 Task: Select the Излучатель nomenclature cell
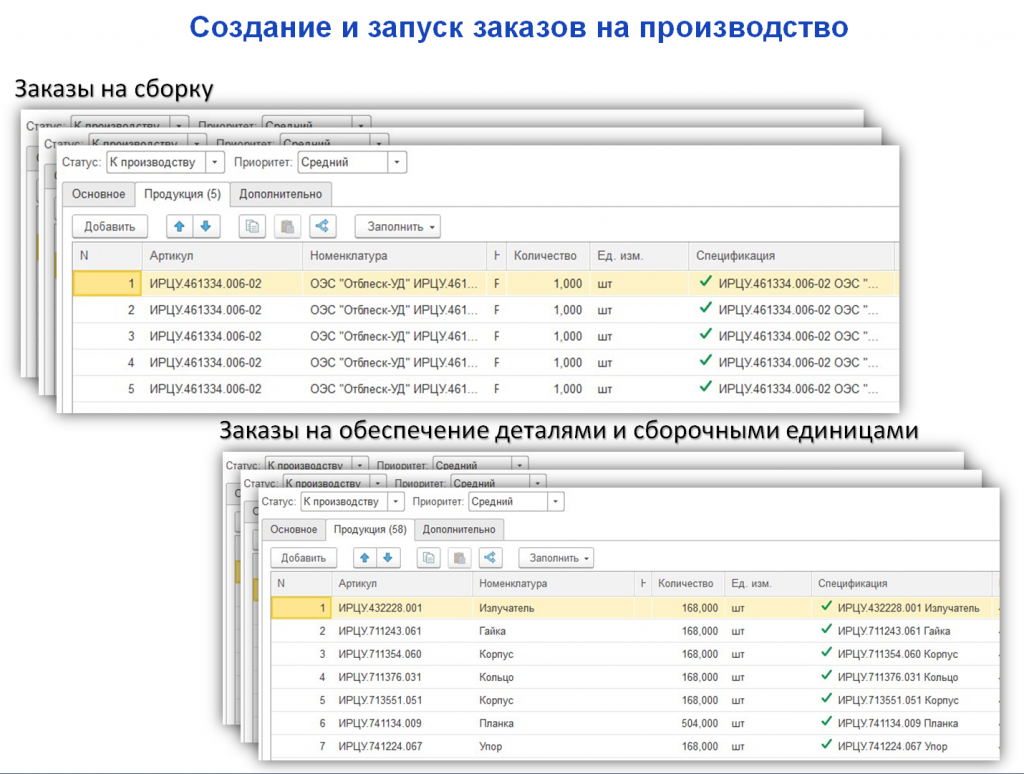click(x=553, y=608)
